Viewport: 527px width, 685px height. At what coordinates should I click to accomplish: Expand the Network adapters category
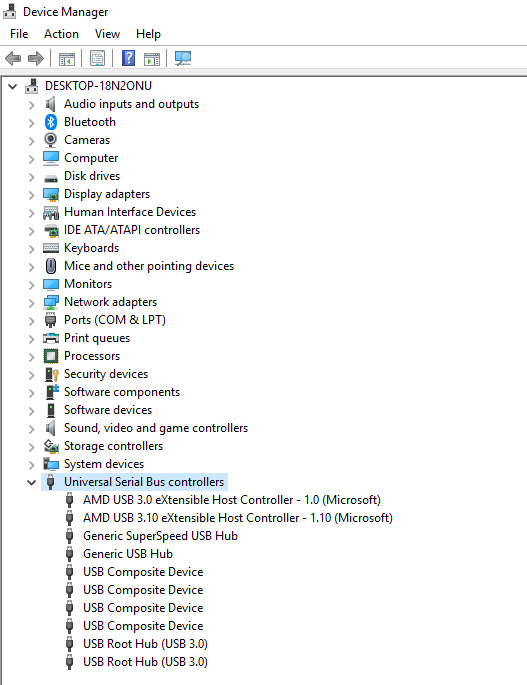point(31,303)
